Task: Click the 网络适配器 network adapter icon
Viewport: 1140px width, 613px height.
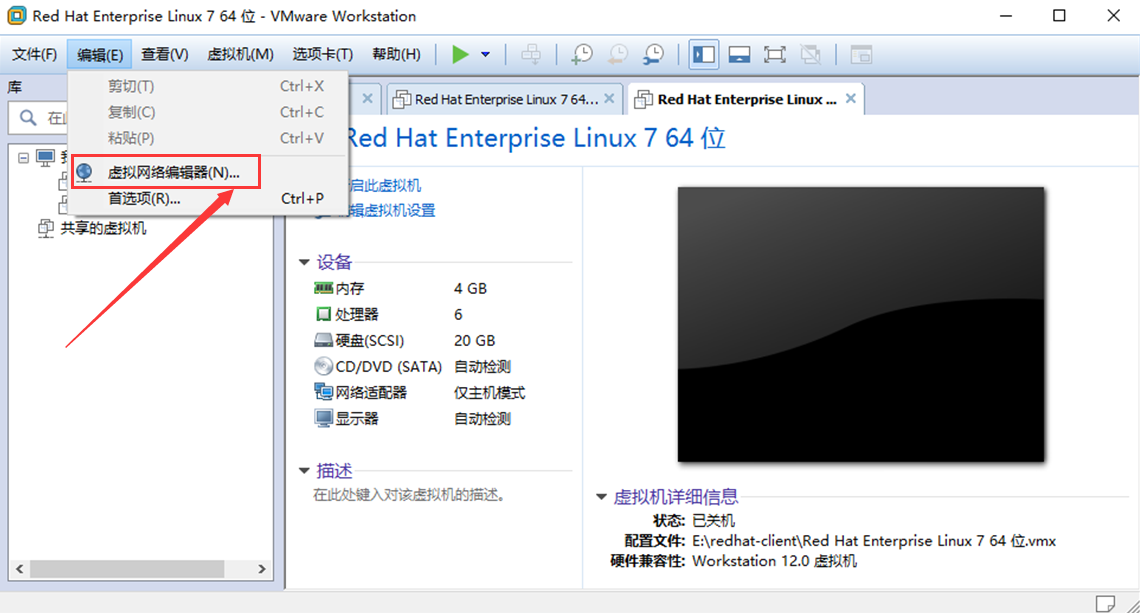Action: (x=323, y=393)
